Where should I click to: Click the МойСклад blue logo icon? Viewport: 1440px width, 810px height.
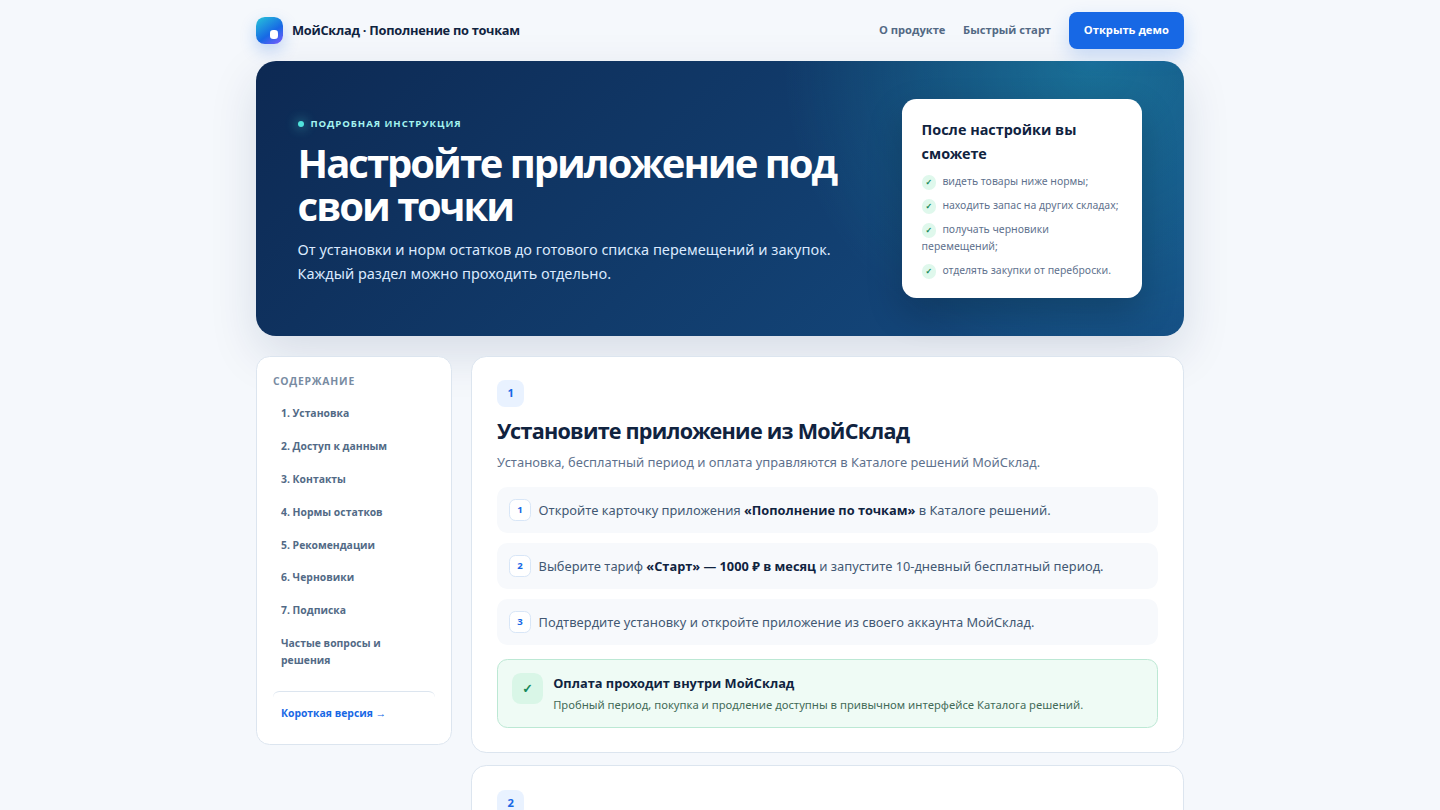pyautogui.click(x=269, y=30)
